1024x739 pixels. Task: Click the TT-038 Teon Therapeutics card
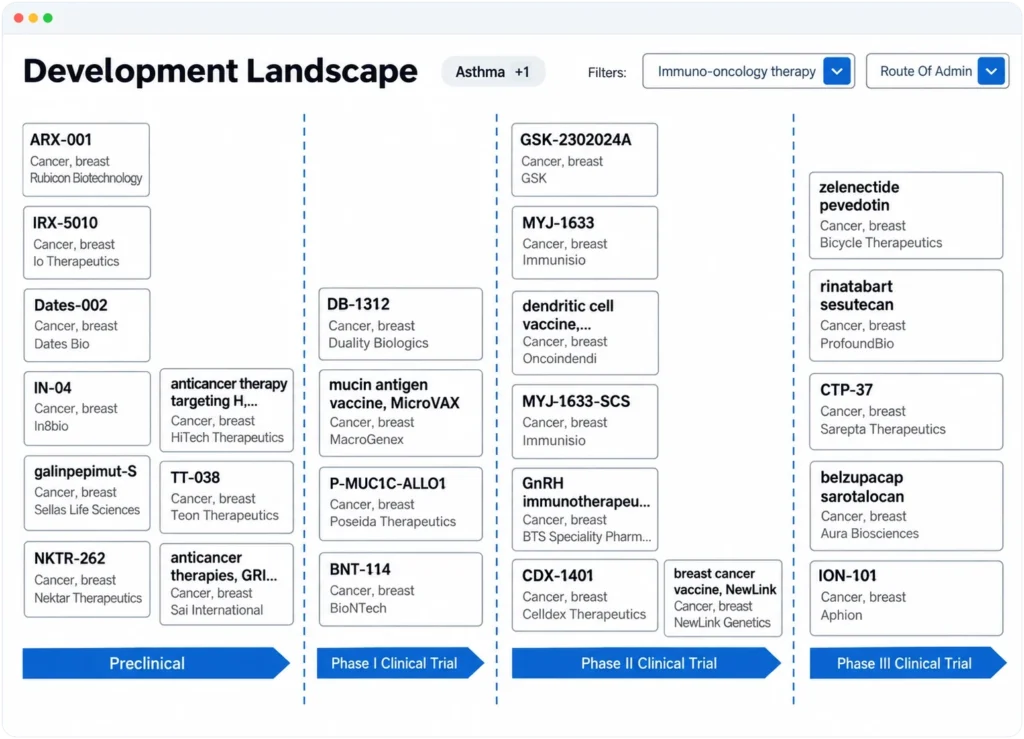(227, 497)
